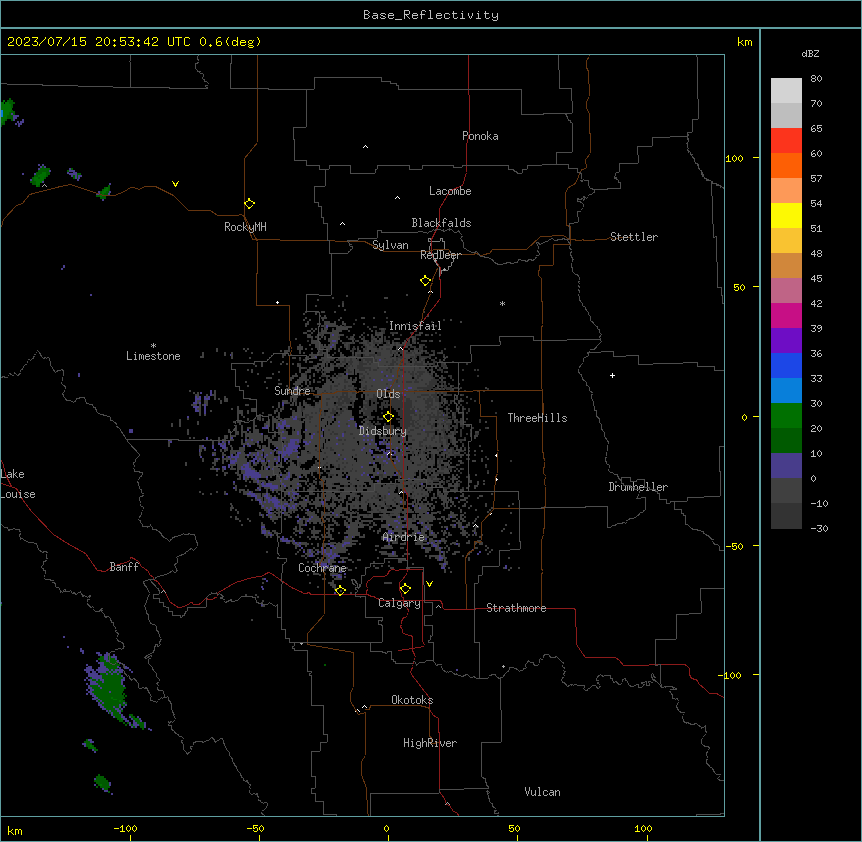Select the deep orange 57-60 dBZ swatch
862x842 pixels.
tap(786, 165)
